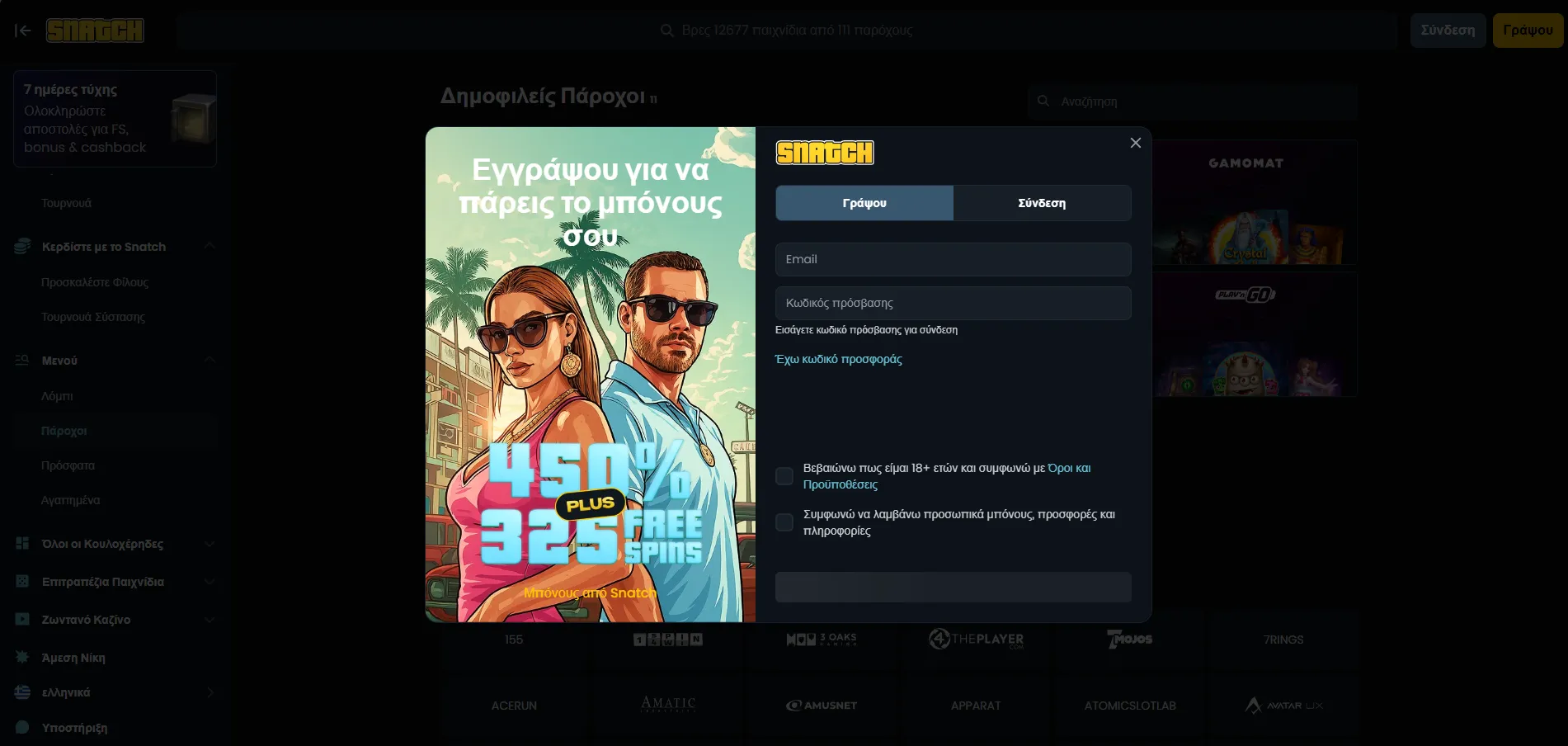The image size is (1568, 746).
Task: Collapse the sidebar with the arrow icon
Action: (x=22, y=31)
